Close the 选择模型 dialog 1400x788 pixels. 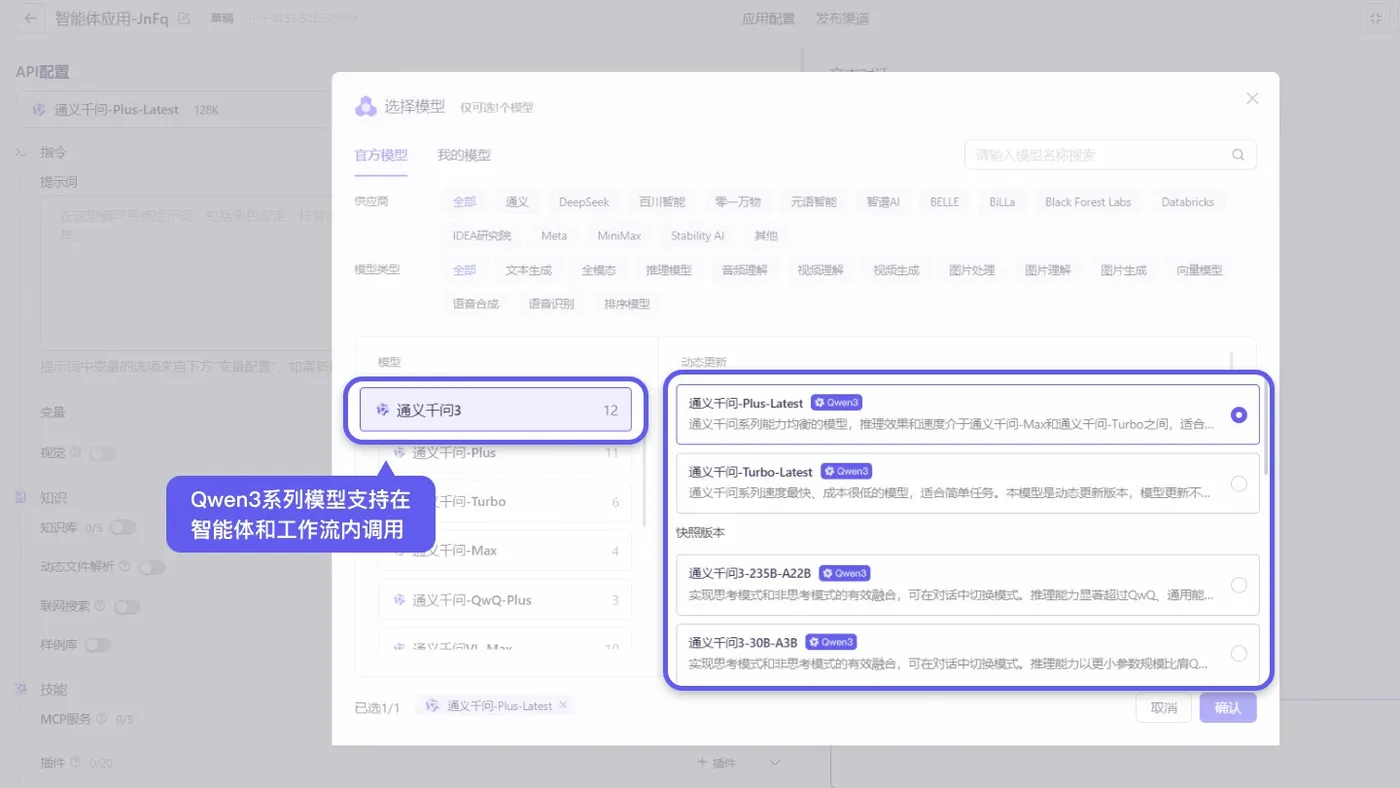point(1252,98)
